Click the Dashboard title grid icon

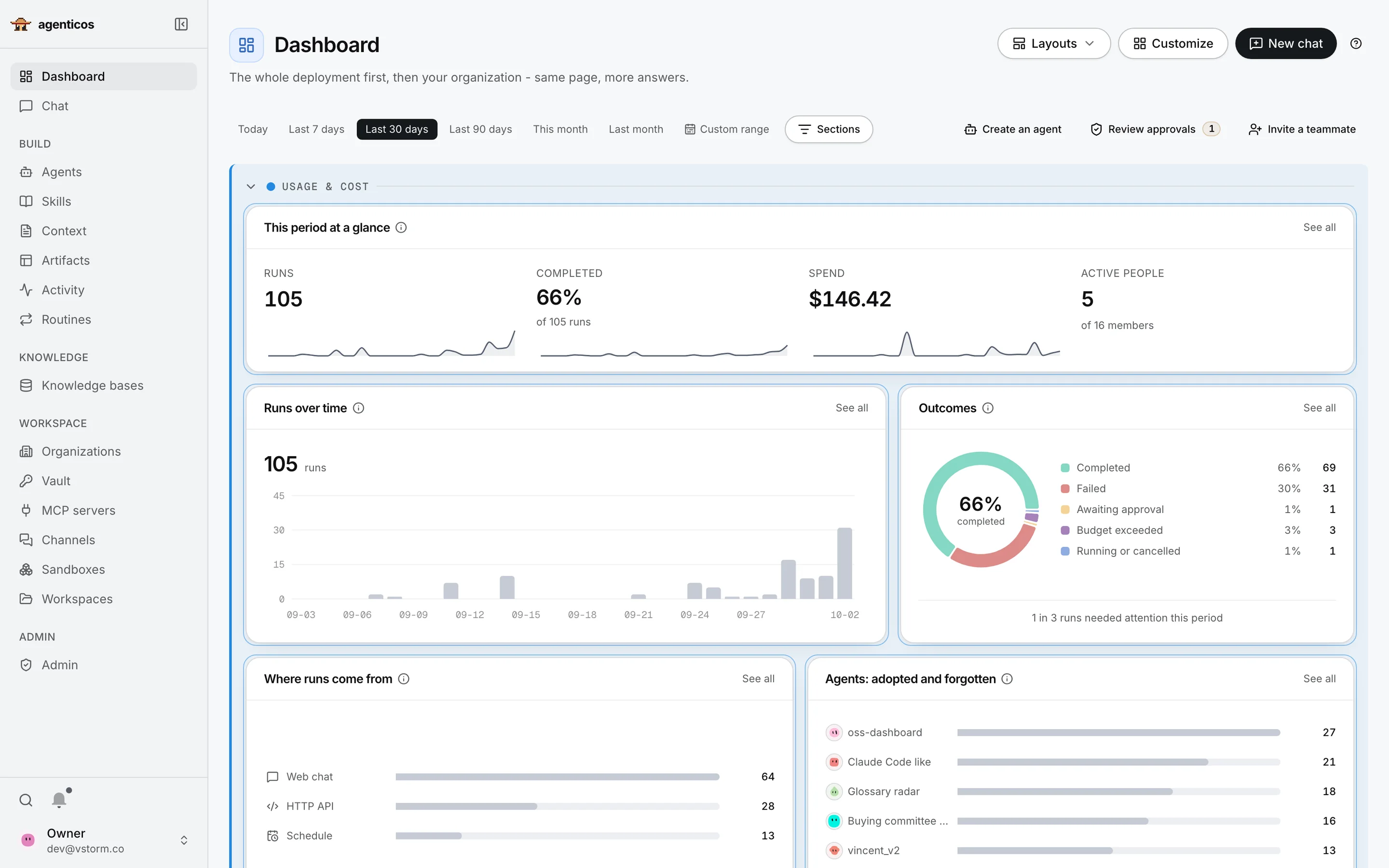246,45
